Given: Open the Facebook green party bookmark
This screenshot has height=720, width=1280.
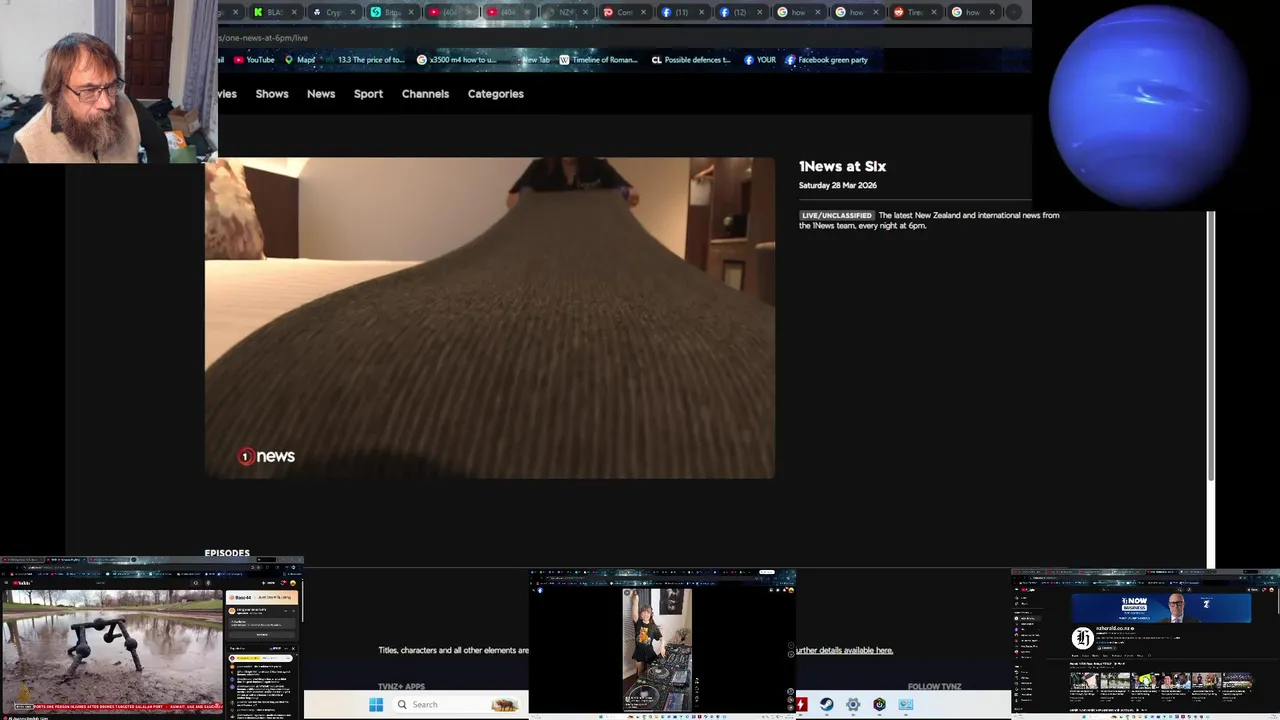Looking at the screenshot, I should (826, 60).
